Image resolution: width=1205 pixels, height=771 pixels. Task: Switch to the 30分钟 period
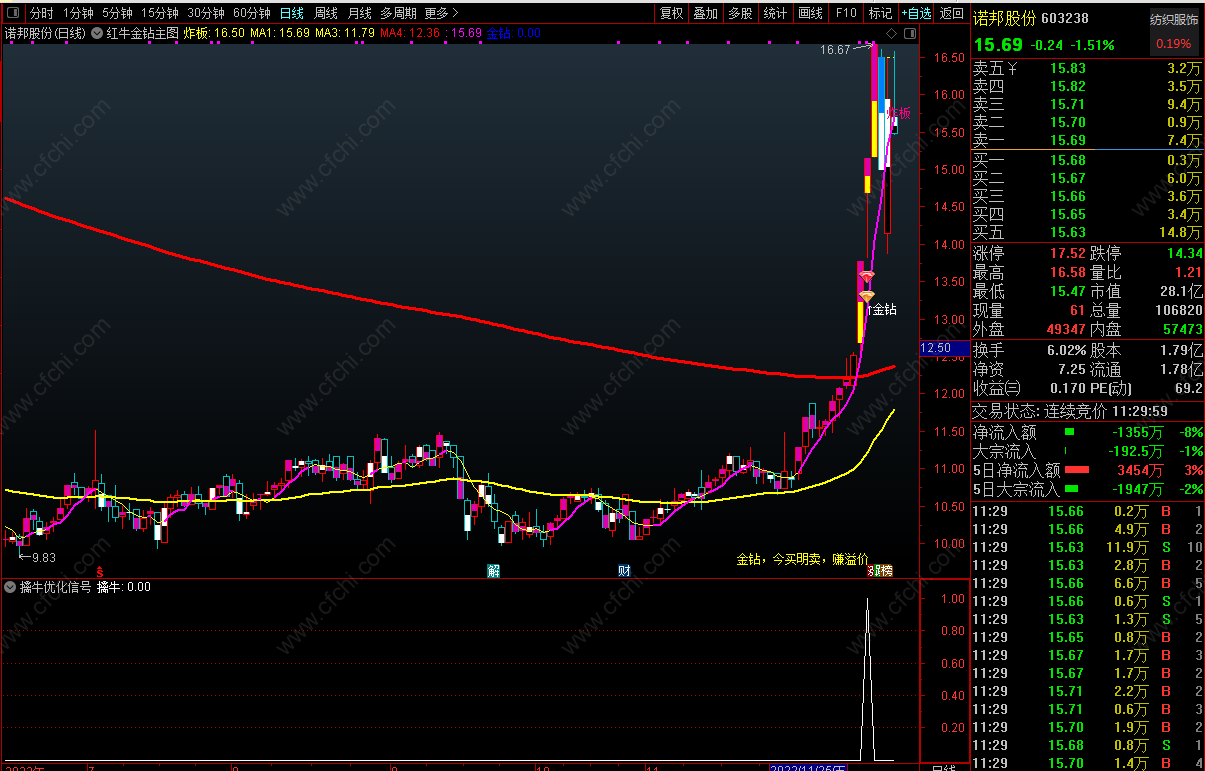(x=205, y=13)
